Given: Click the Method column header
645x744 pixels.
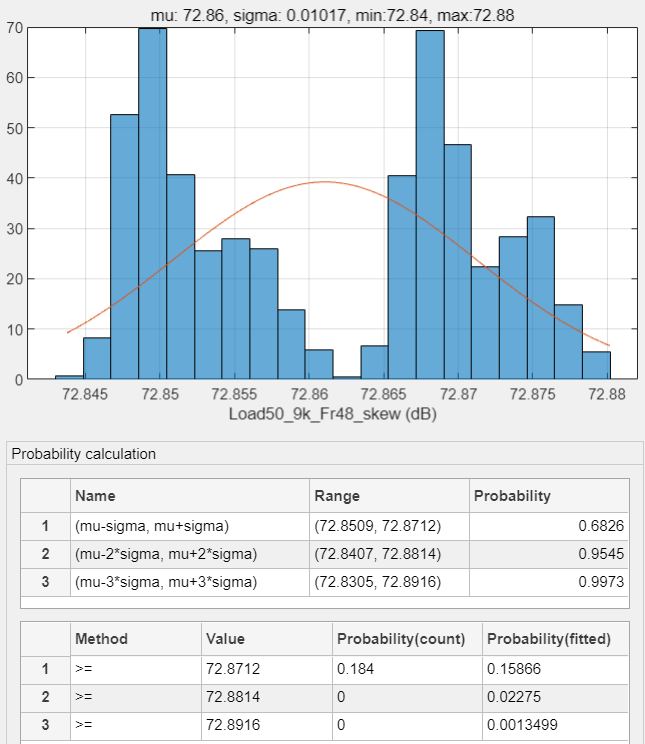Looking at the screenshot, I should click(136, 639).
